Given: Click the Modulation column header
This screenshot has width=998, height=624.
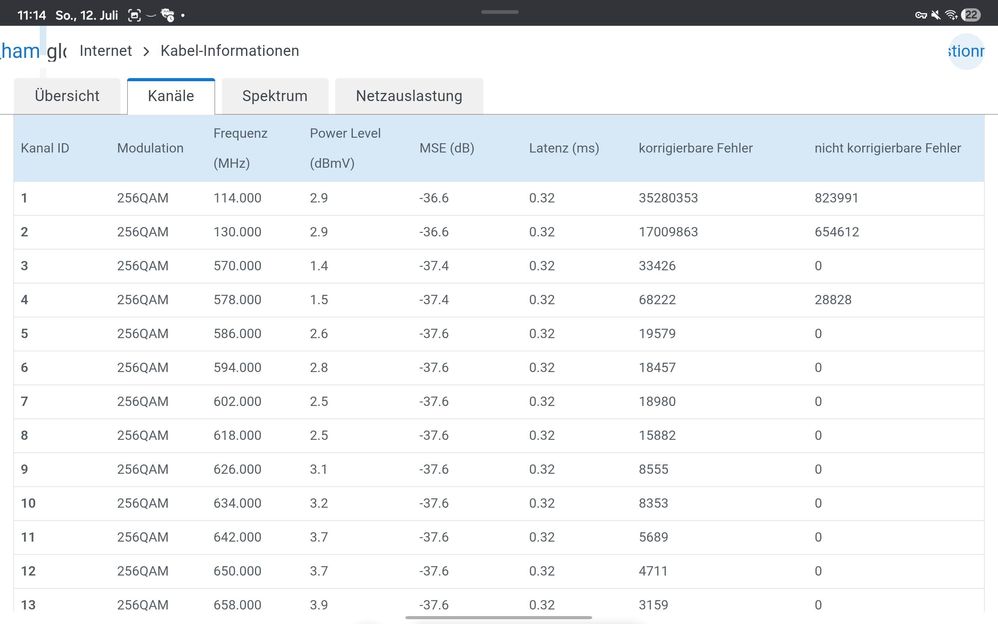Looking at the screenshot, I should coord(150,148).
